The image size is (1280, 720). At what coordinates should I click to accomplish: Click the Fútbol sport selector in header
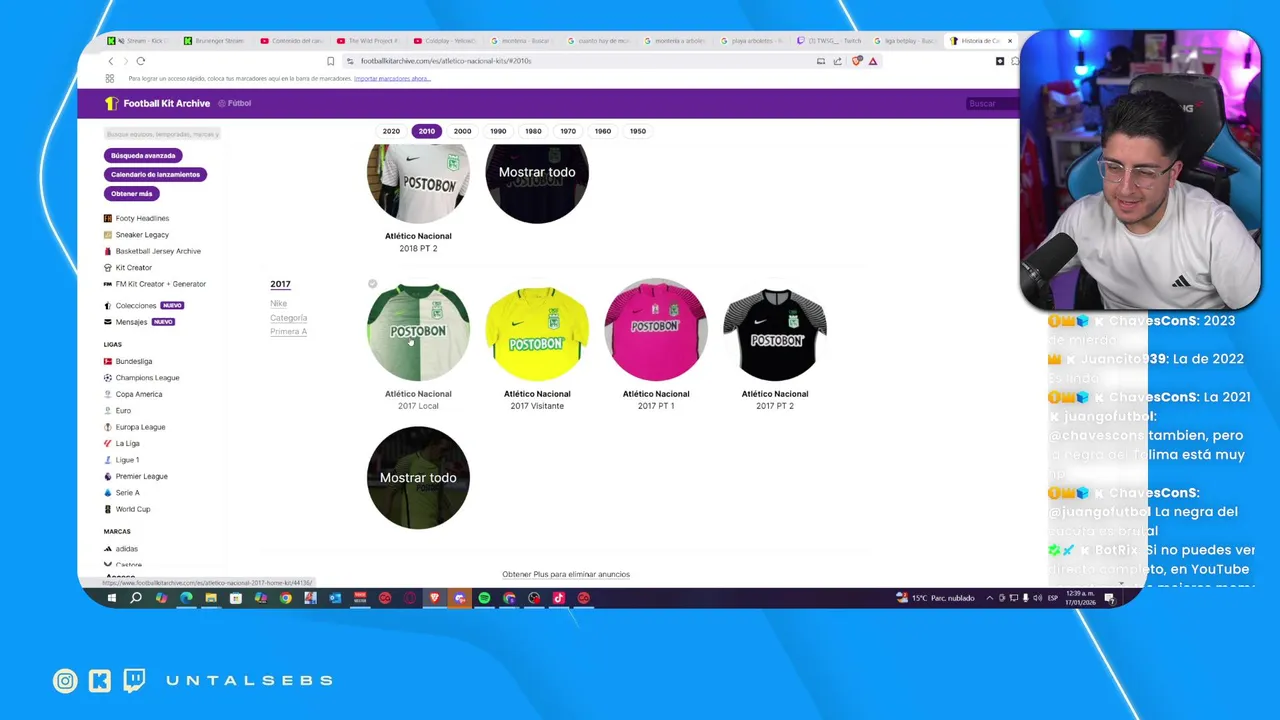tap(235, 103)
